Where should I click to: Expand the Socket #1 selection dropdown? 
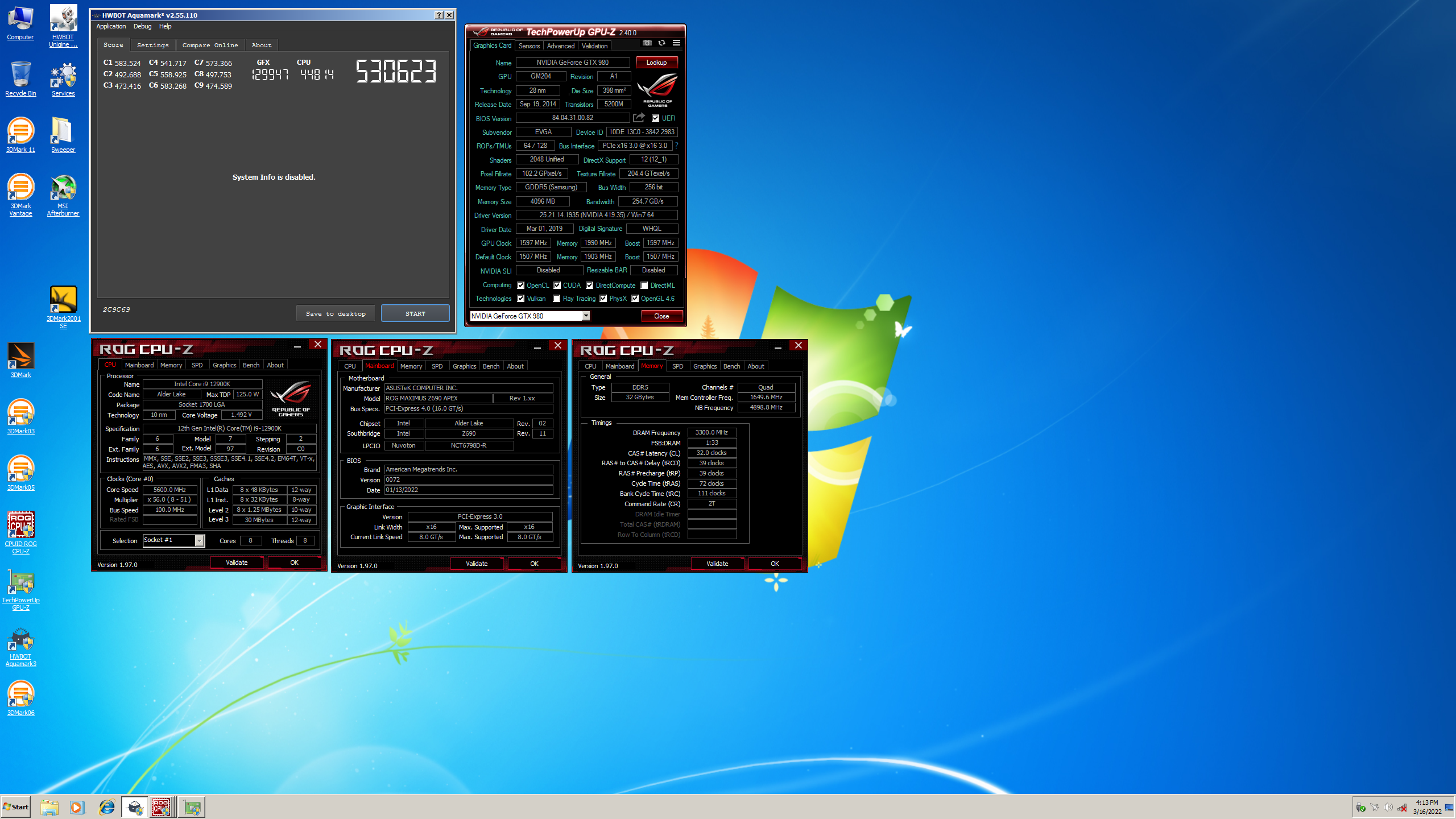(x=200, y=540)
